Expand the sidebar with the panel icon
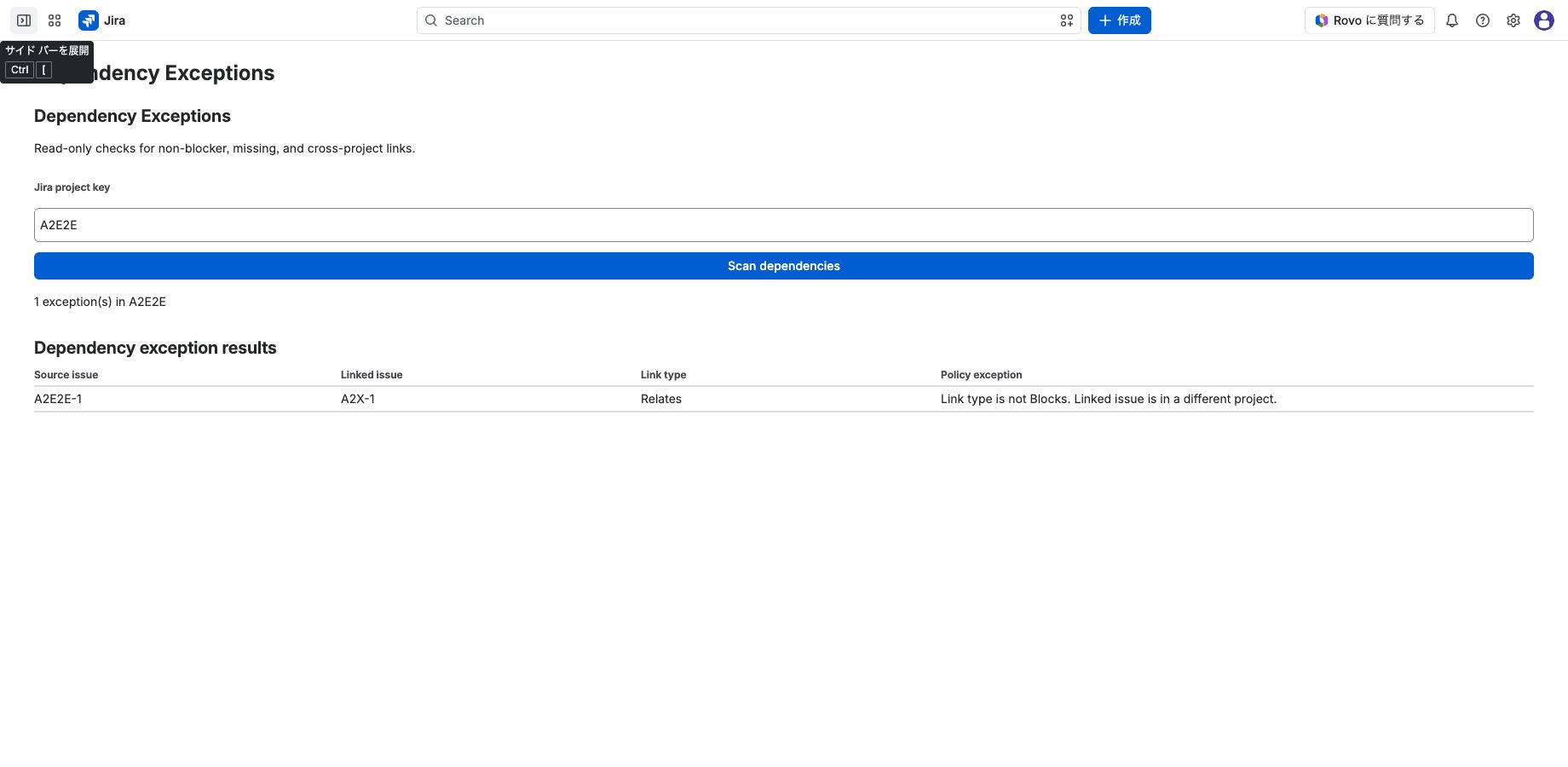 [x=24, y=20]
